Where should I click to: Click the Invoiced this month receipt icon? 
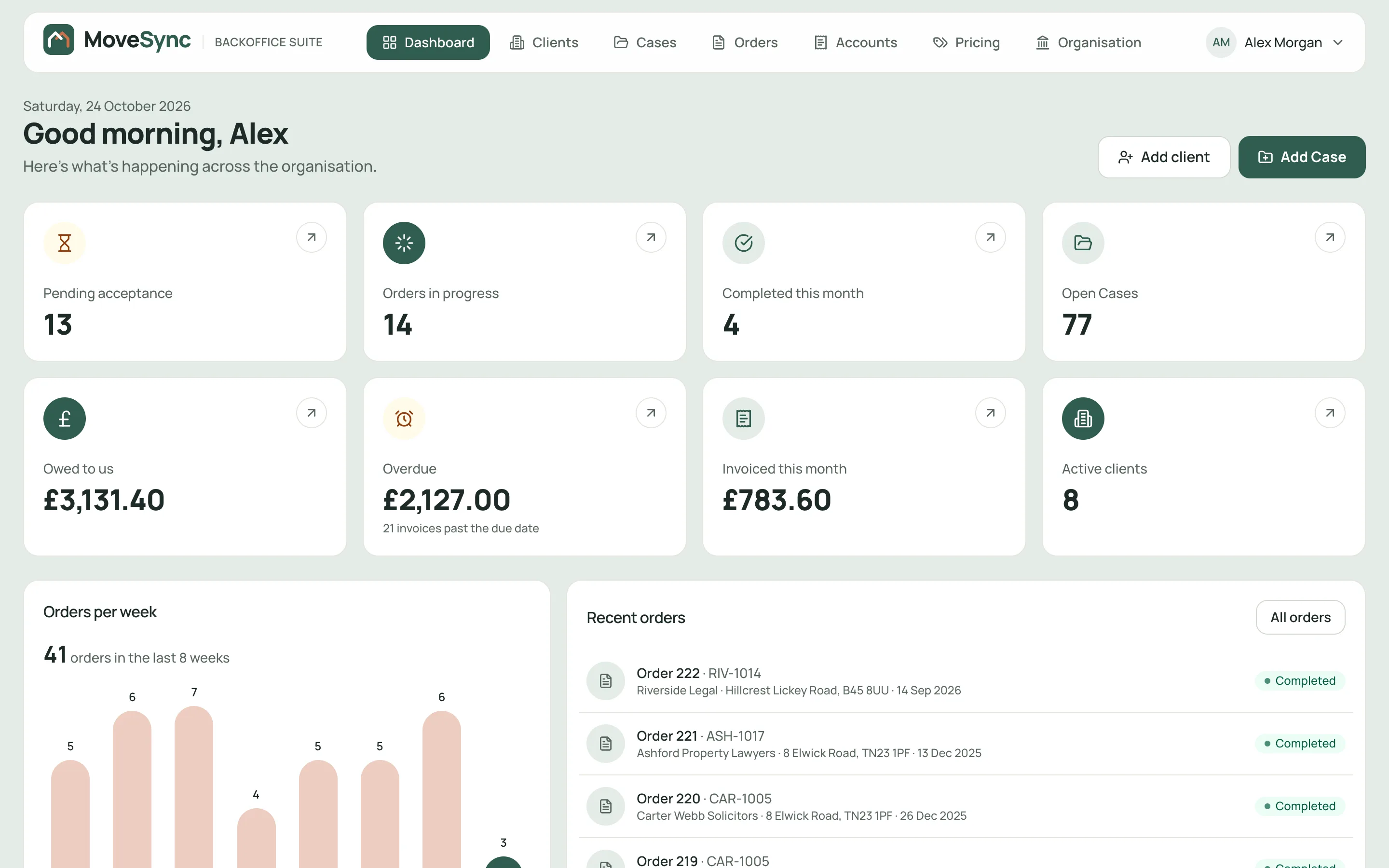point(743,419)
